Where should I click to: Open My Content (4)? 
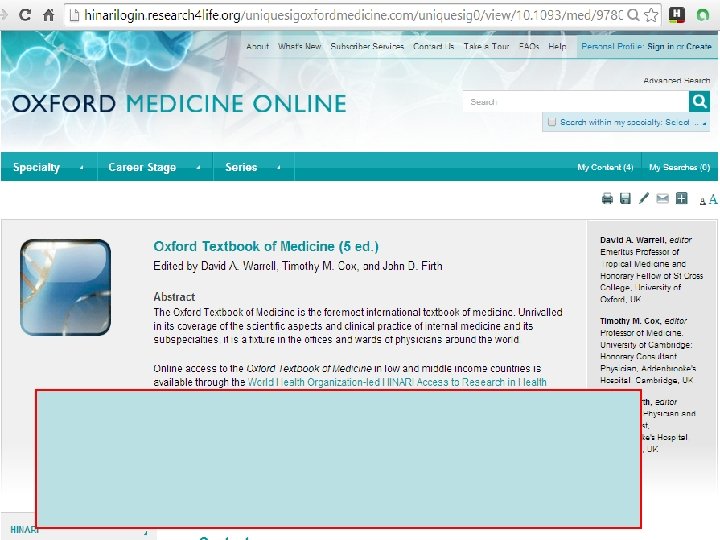pyautogui.click(x=605, y=167)
